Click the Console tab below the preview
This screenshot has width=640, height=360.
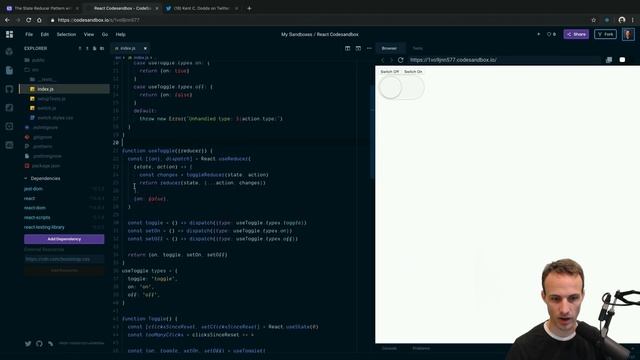point(389,348)
